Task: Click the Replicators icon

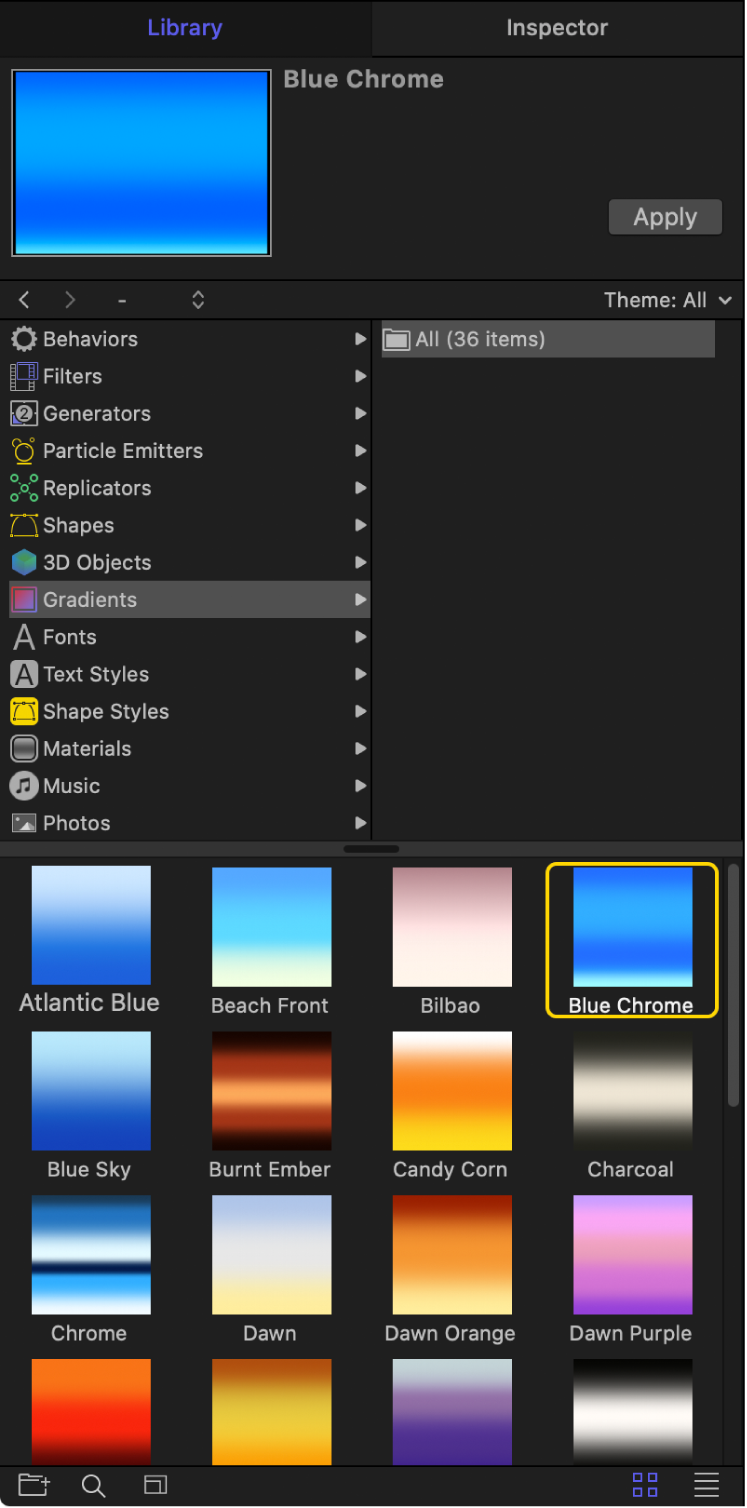Action: coord(24,488)
